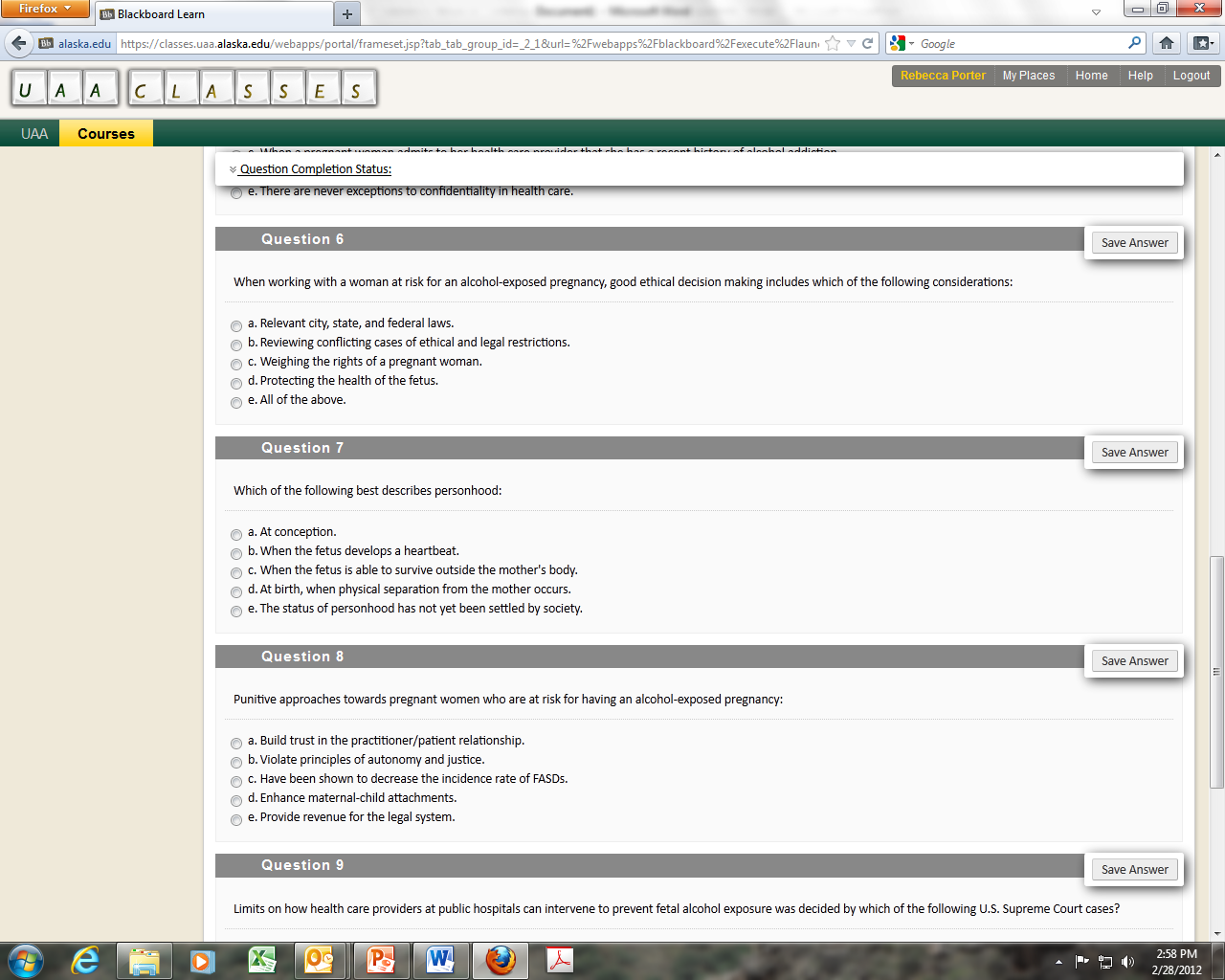Click the Rebecca Porter user name link

pyautogui.click(x=943, y=76)
